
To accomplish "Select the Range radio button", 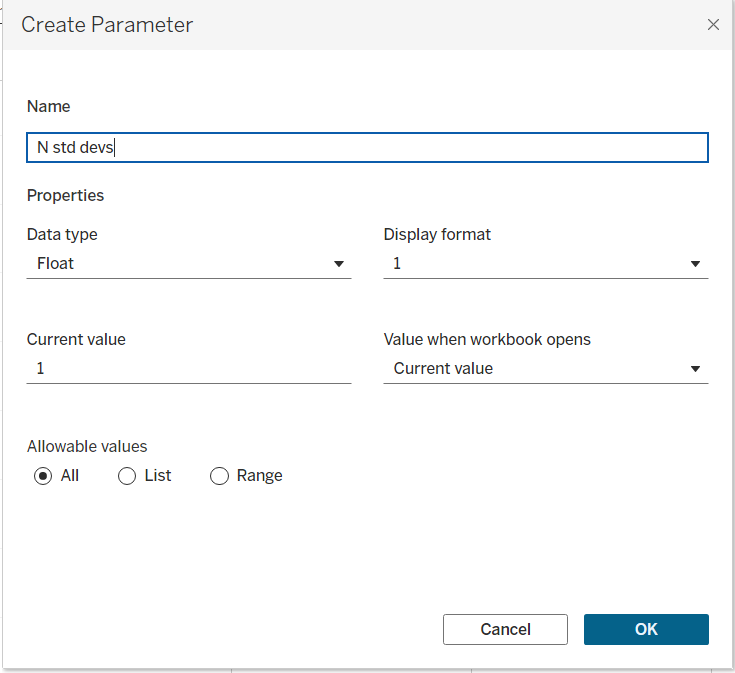I will (219, 477).
